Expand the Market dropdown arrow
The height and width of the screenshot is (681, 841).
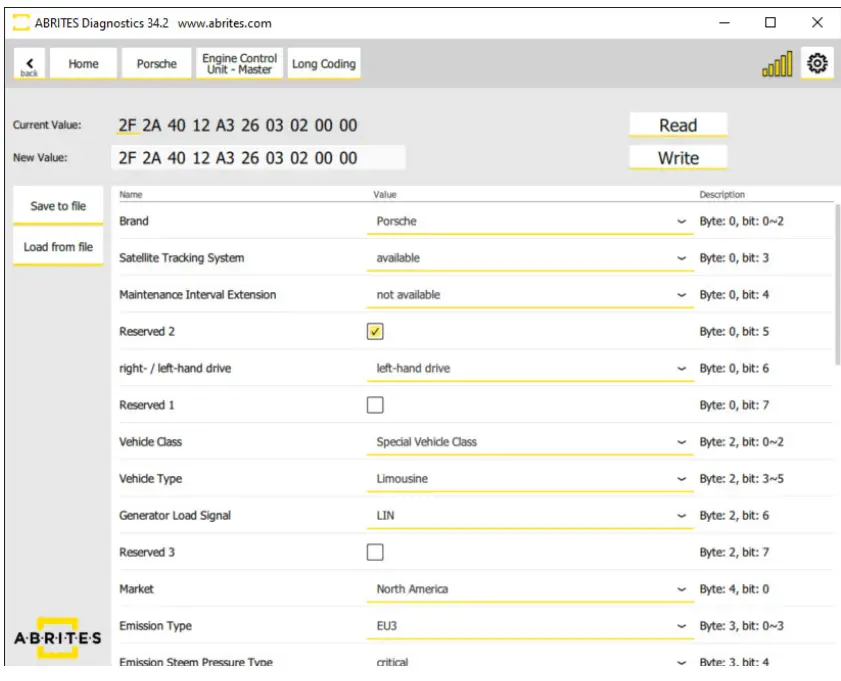(681, 589)
